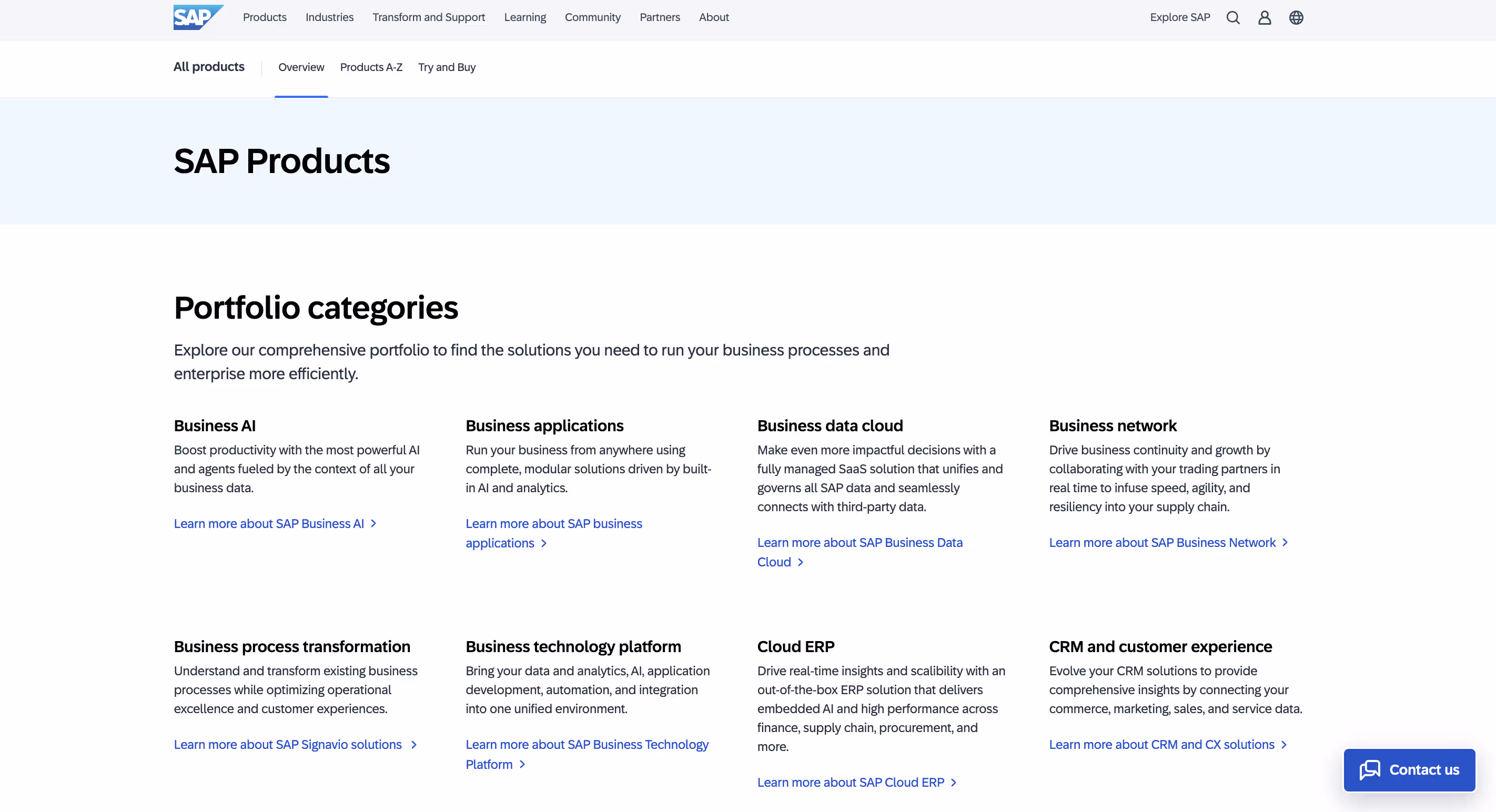
Task: Open the search magnifier icon
Action: (1233, 17)
